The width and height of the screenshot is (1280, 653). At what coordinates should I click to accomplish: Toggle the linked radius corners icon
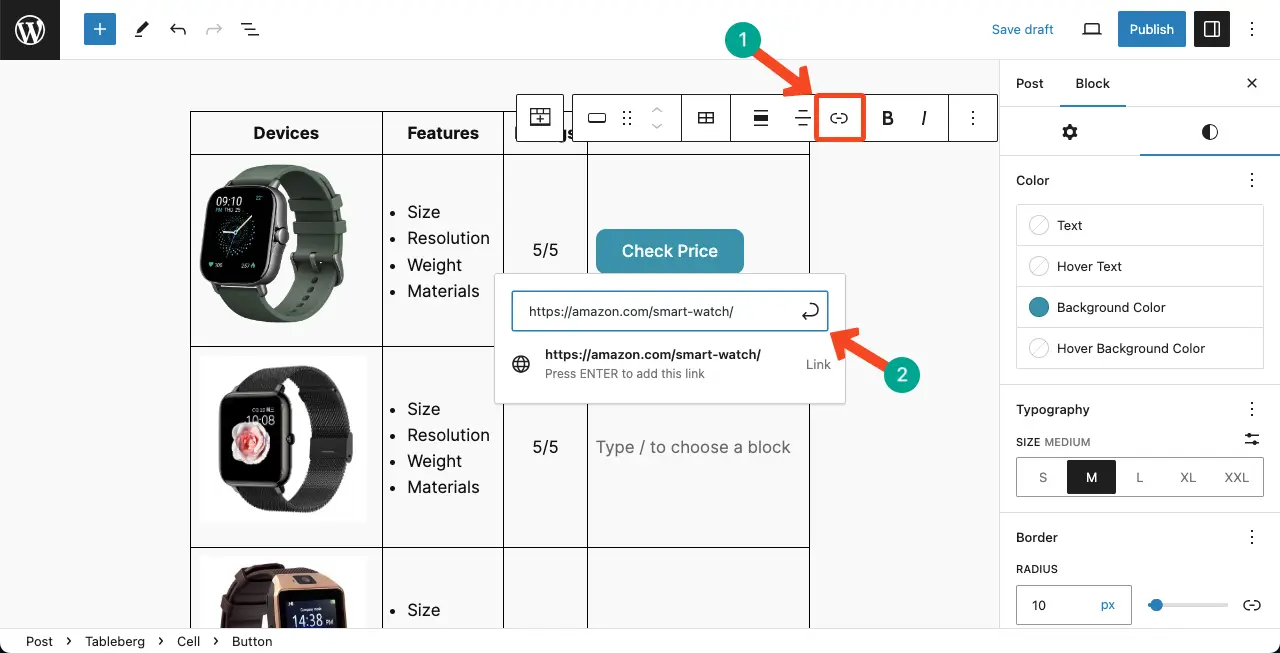pos(1252,605)
